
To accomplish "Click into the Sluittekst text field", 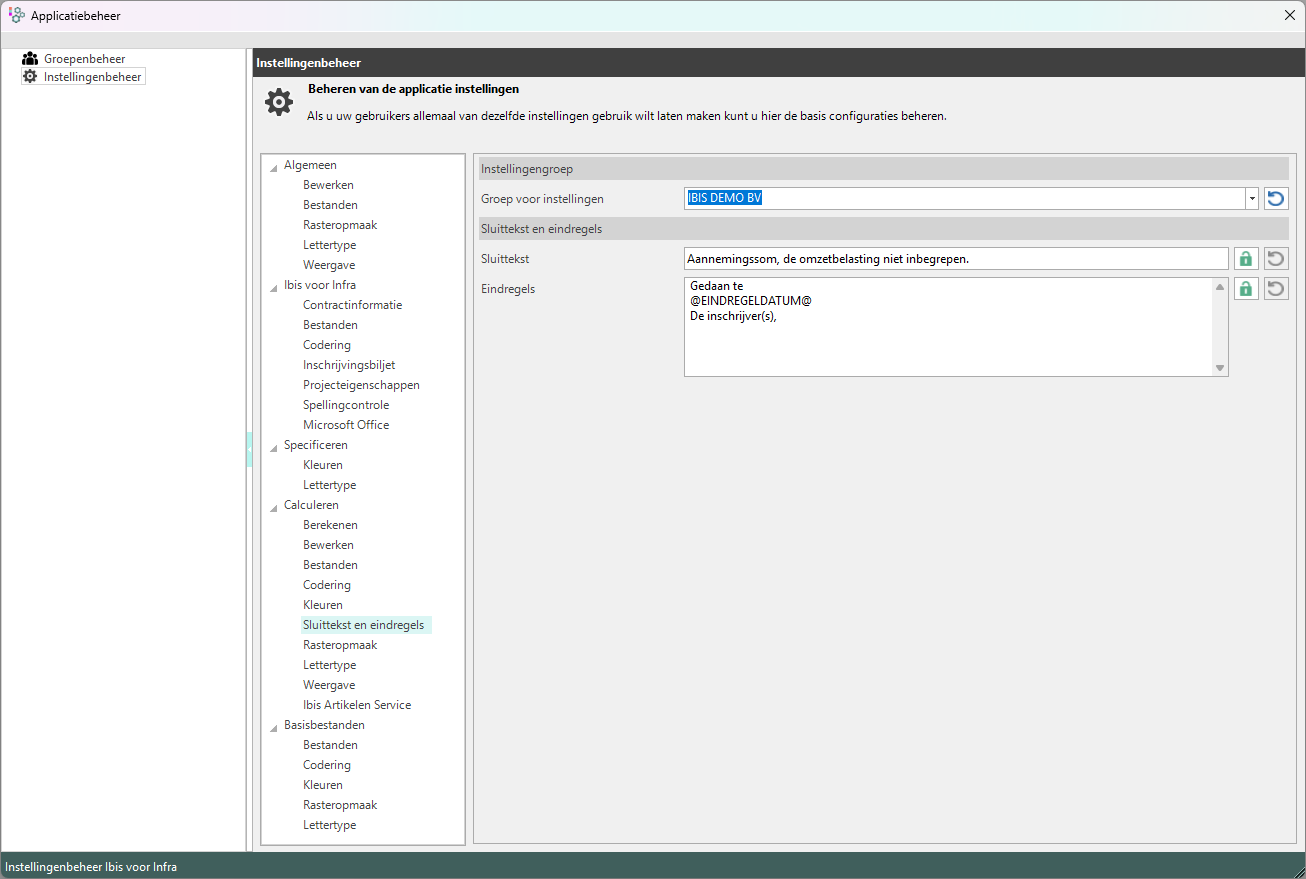I will click(x=955, y=259).
